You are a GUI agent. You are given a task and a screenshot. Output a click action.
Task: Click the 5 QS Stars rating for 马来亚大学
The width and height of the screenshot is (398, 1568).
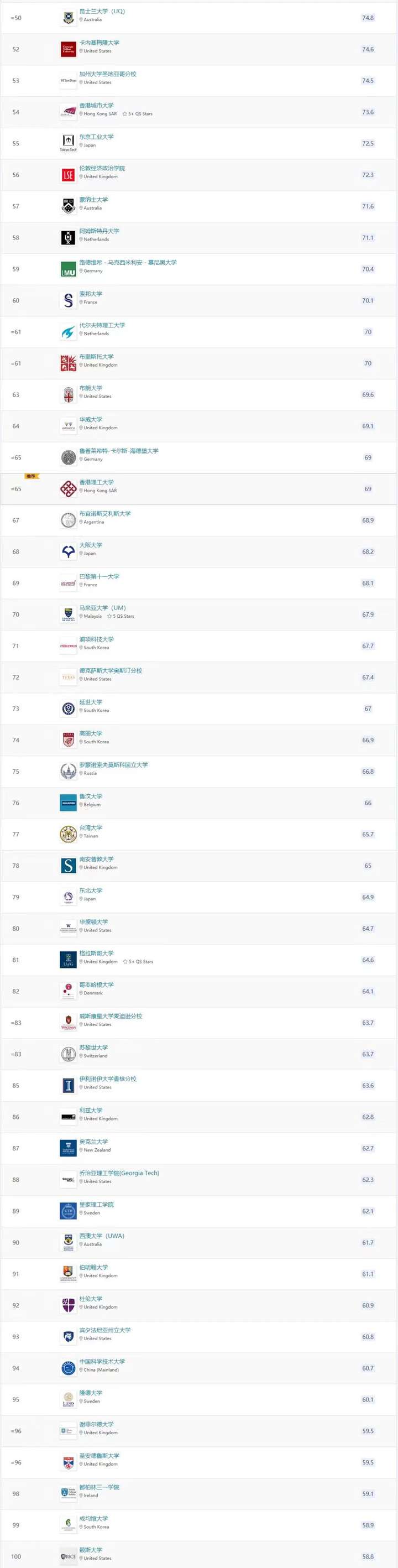121,616
